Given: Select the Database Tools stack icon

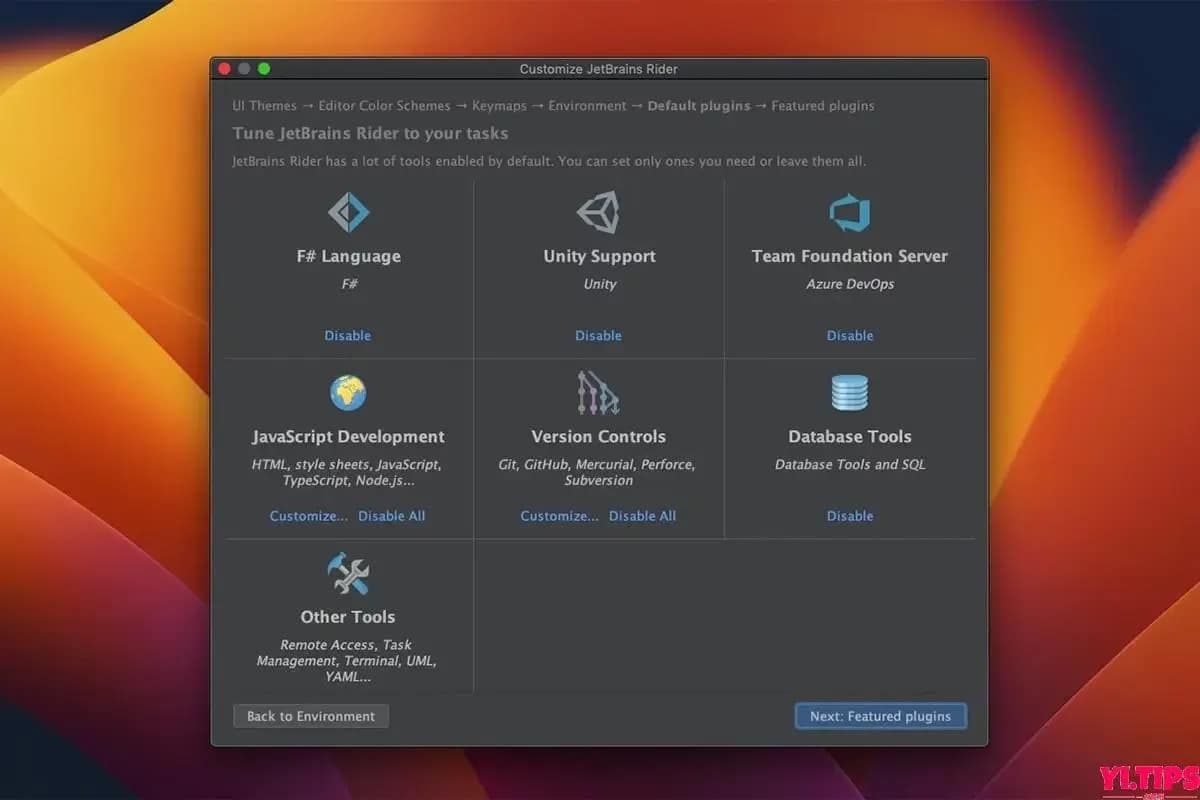Looking at the screenshot, I should click(849, 393).
